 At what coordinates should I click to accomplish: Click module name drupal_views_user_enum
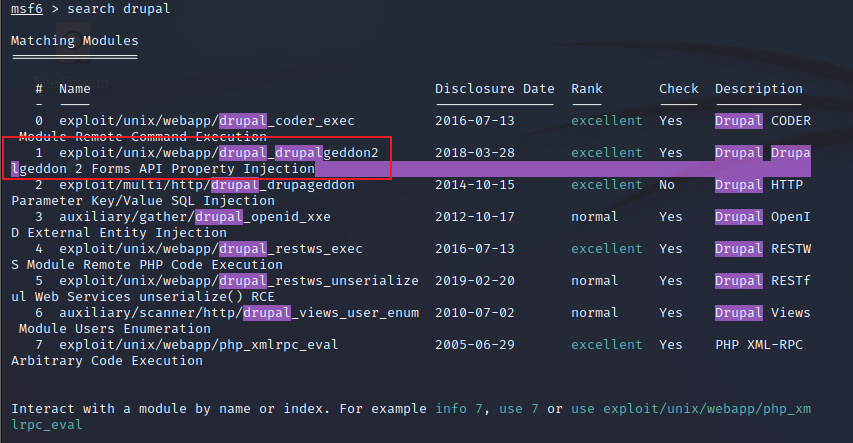click(331, 313)
